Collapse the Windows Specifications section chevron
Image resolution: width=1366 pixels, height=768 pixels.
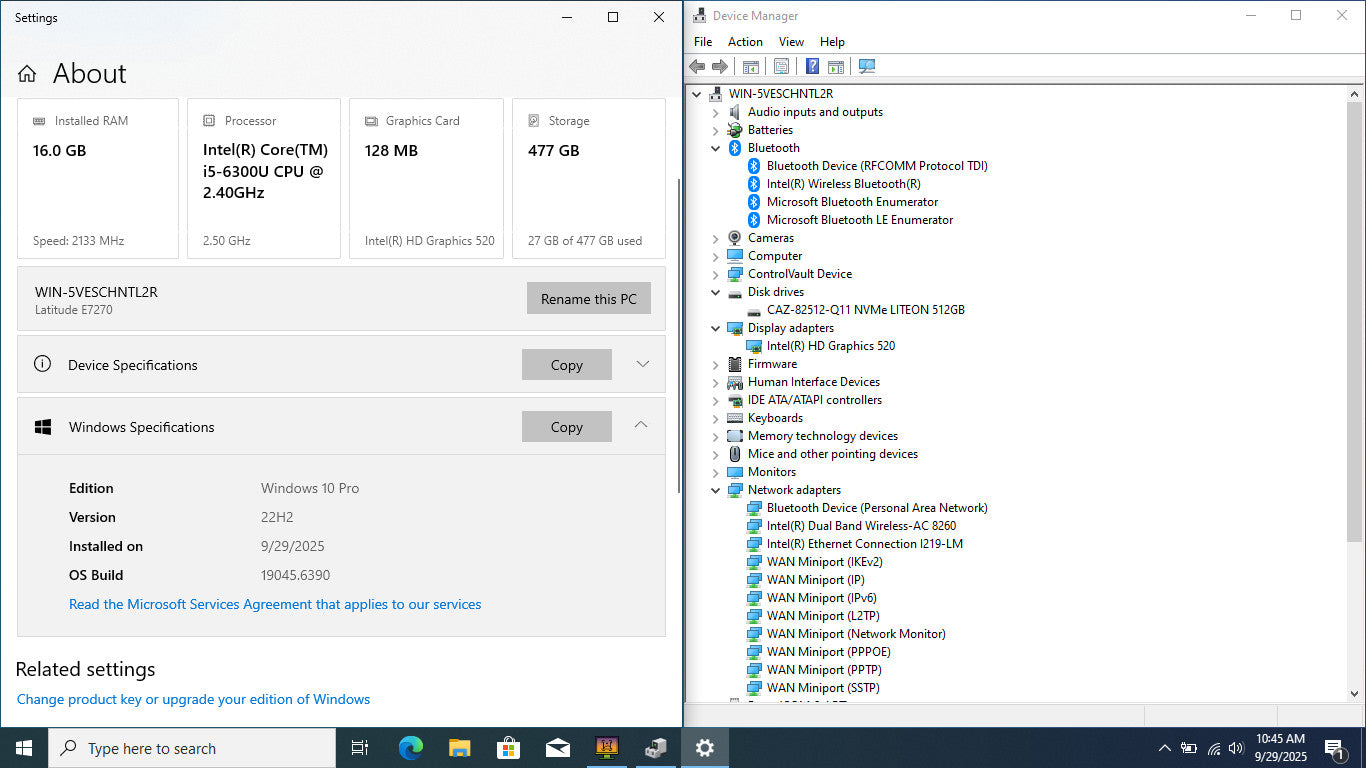click(x=641, y=426)
